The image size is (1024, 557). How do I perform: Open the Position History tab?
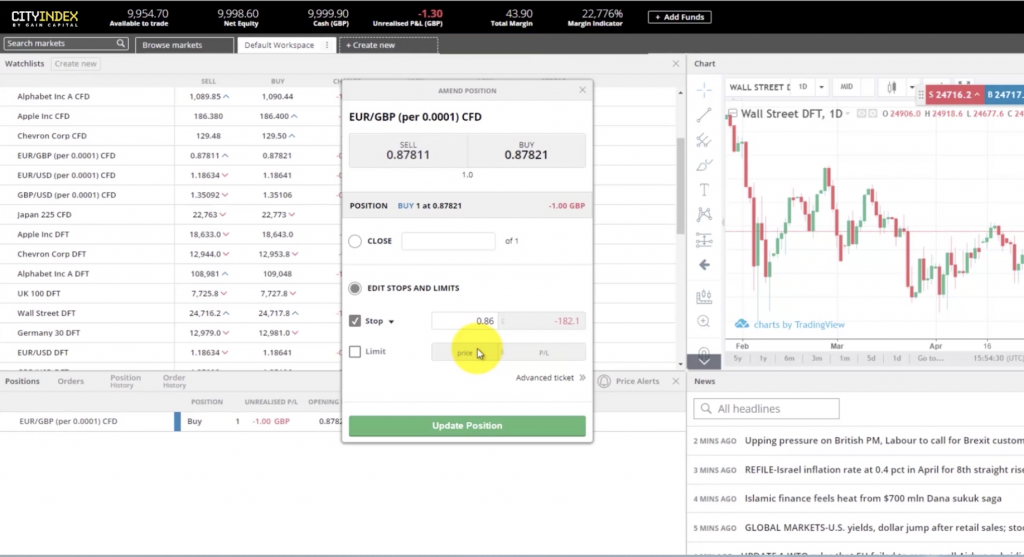[125, 381]
